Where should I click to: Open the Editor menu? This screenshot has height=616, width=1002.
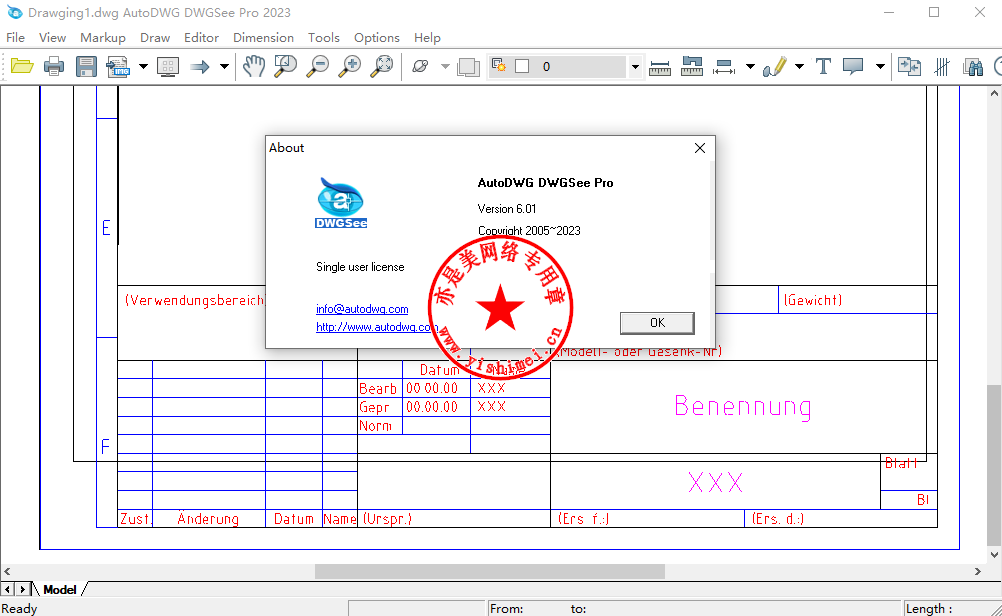click(x=201, y=38)
